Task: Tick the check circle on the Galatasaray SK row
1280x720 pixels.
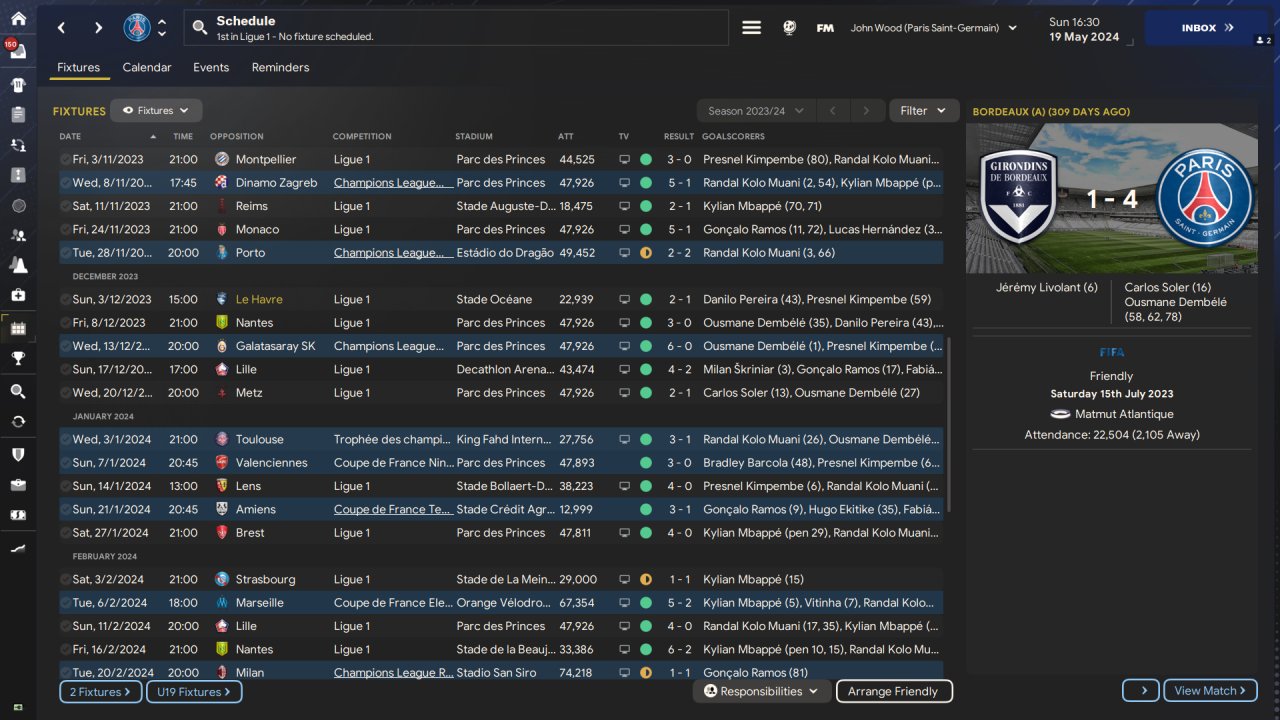Action: 65,346
